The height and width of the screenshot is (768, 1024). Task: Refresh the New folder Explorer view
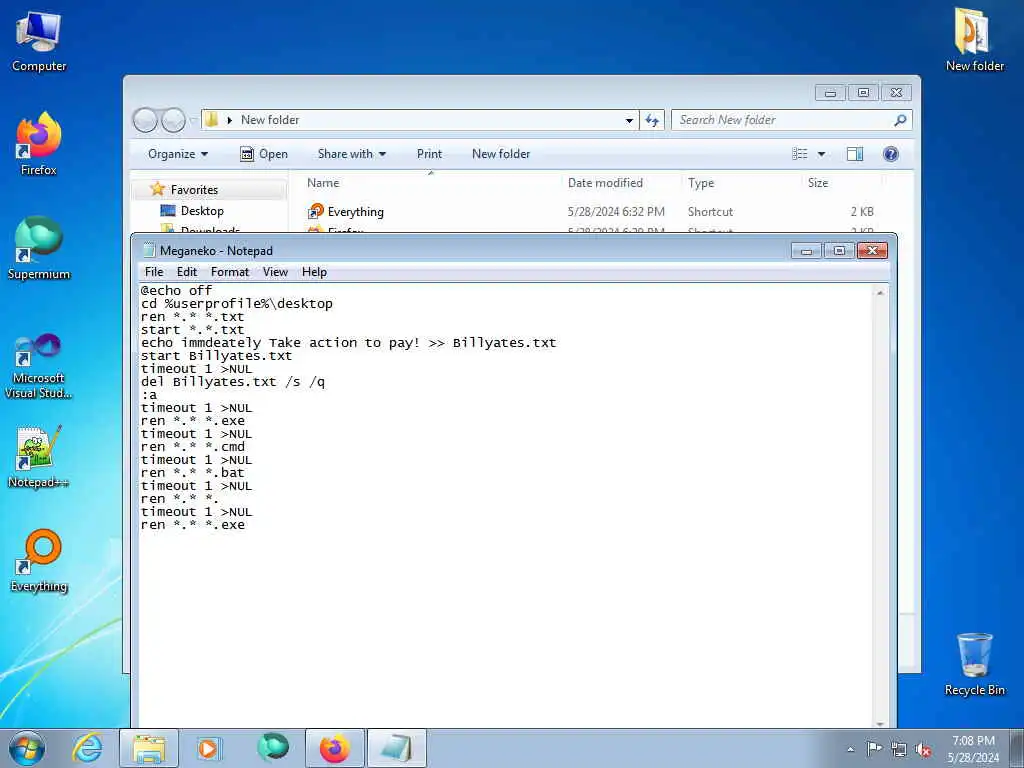point(652,120)
